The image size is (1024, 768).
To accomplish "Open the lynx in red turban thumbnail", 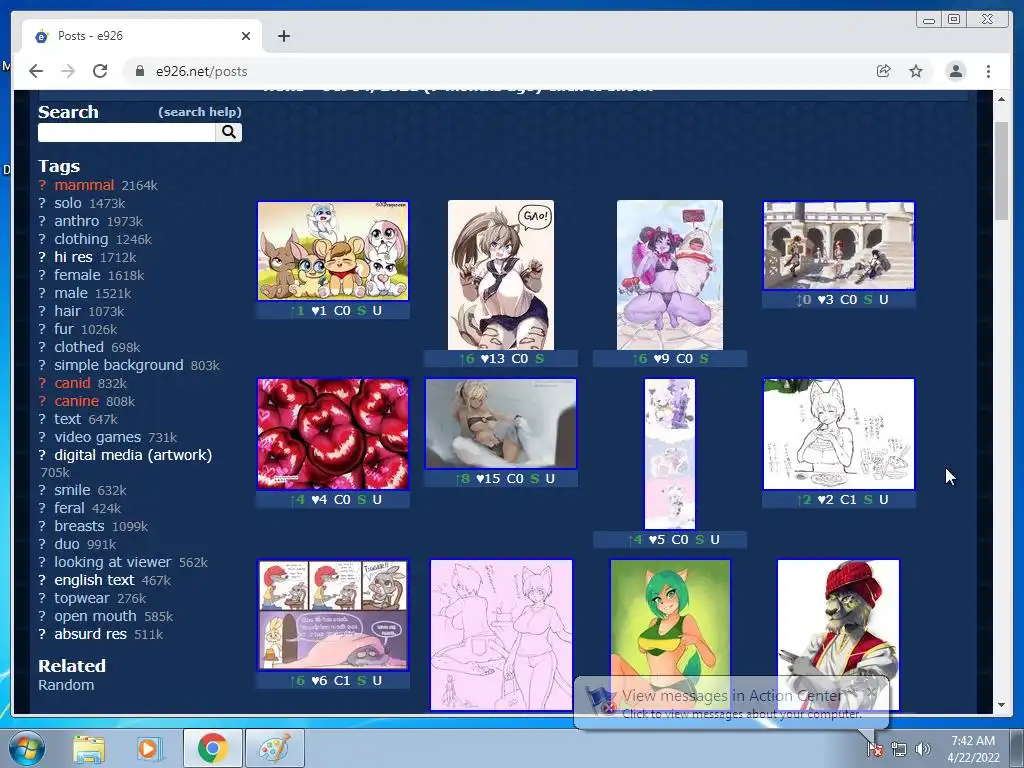I will tap(839, 635).
